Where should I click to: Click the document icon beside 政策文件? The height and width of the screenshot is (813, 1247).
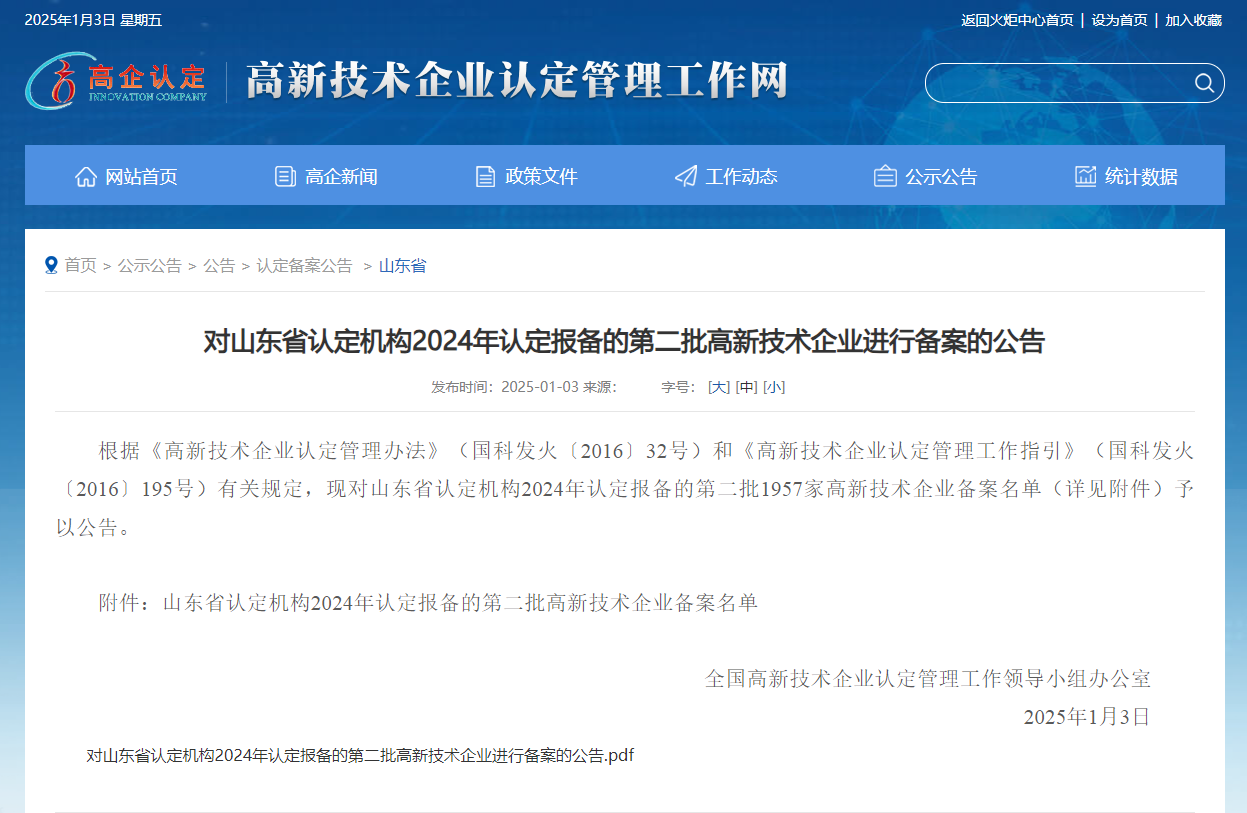[x=485, y=177]
